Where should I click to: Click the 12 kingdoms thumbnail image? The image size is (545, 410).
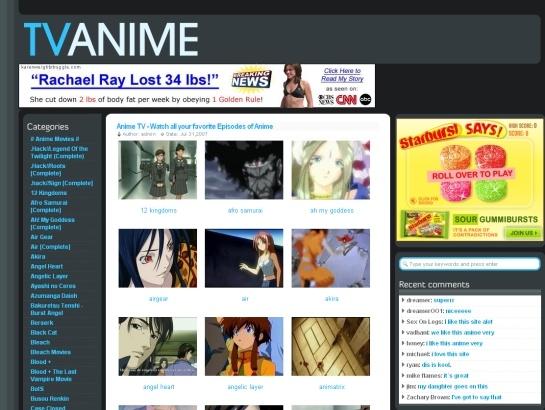pos(157,170)
